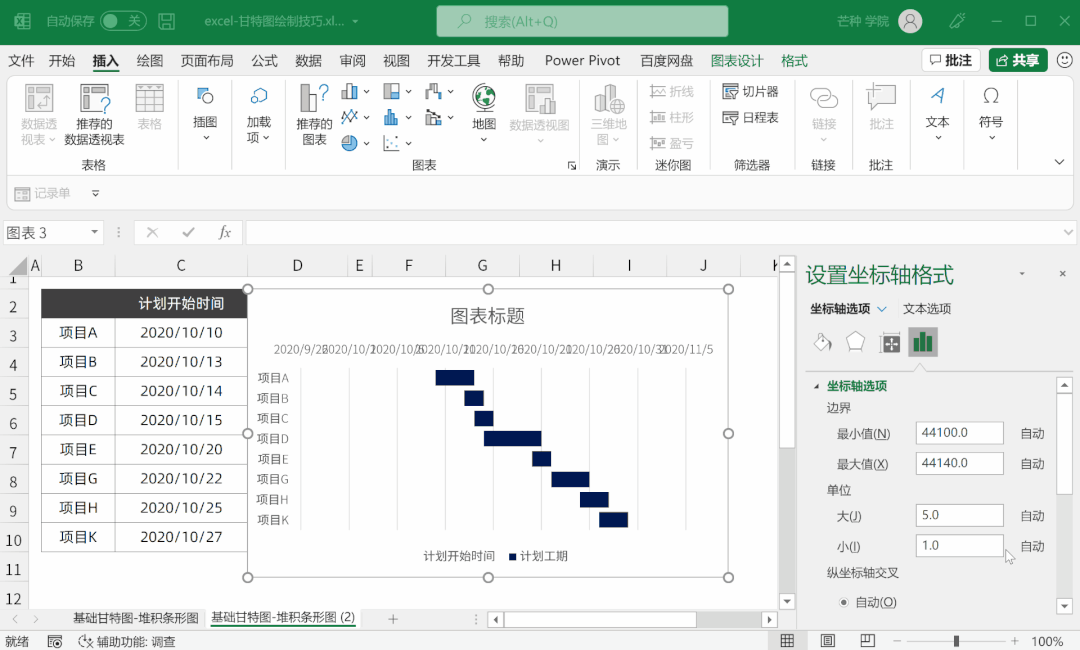1080x650 pixels.
Task: Insert Timeline (日程表)
Action: [751, 118]
